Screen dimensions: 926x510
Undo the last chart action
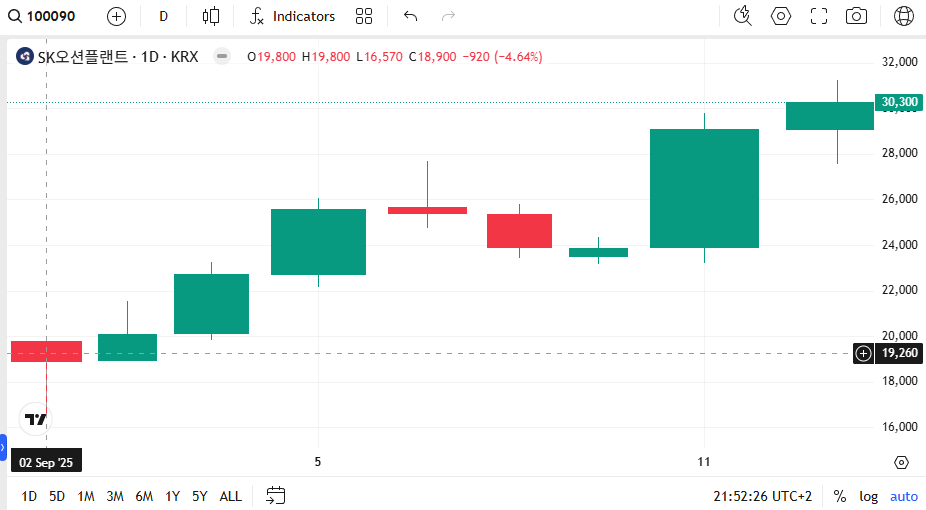pos(410,17)
